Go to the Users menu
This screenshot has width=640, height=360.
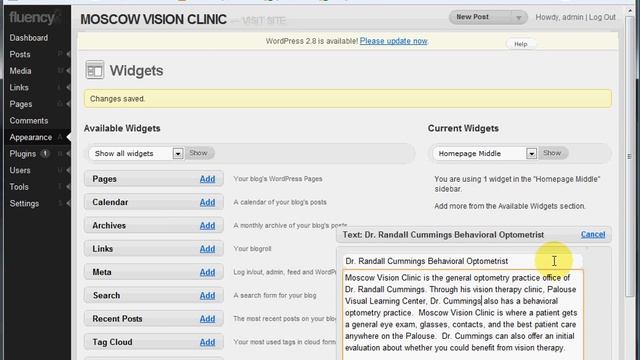(20, 170)
